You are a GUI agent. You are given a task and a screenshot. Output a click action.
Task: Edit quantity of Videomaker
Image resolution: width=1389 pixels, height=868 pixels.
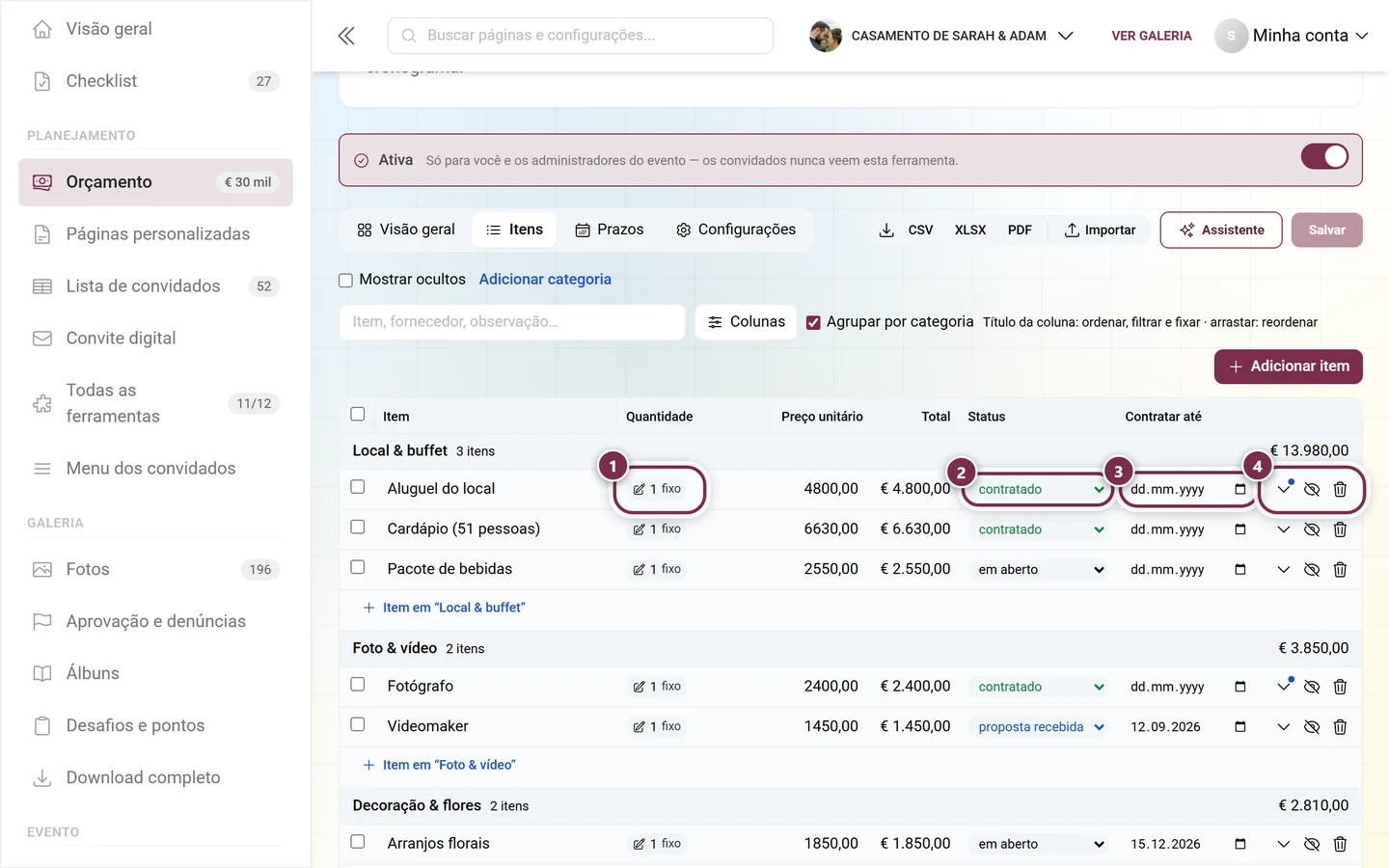click(657, 726)
